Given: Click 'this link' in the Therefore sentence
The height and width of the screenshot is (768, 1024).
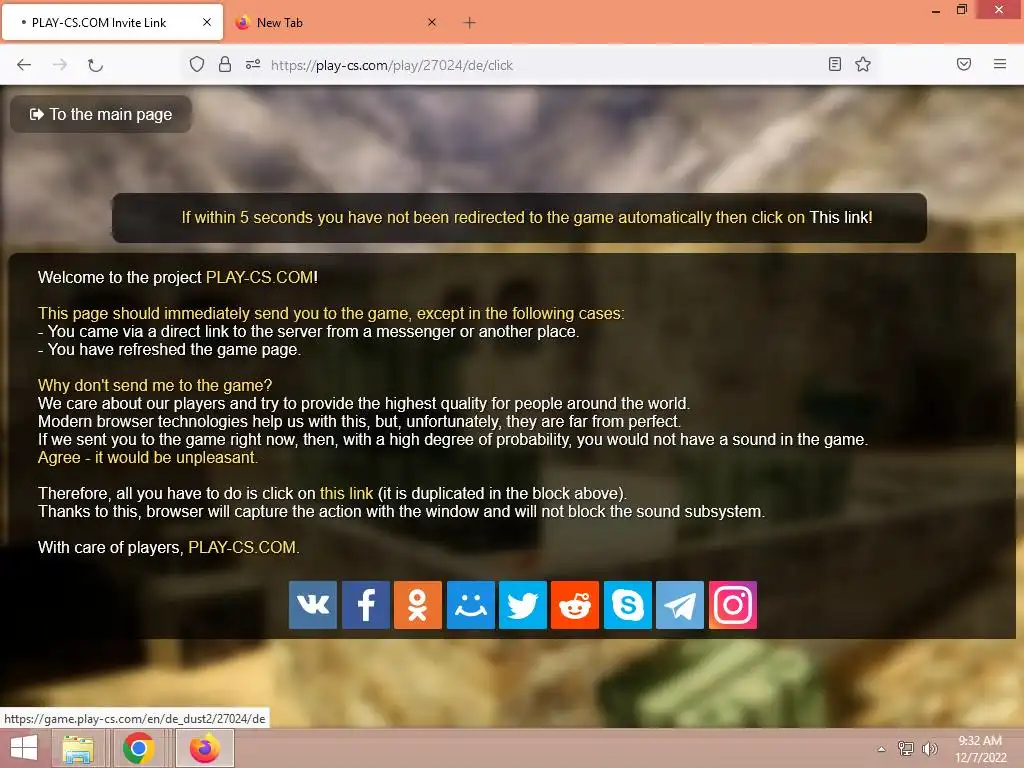Looking at the screenshot, I should [346, 494].
